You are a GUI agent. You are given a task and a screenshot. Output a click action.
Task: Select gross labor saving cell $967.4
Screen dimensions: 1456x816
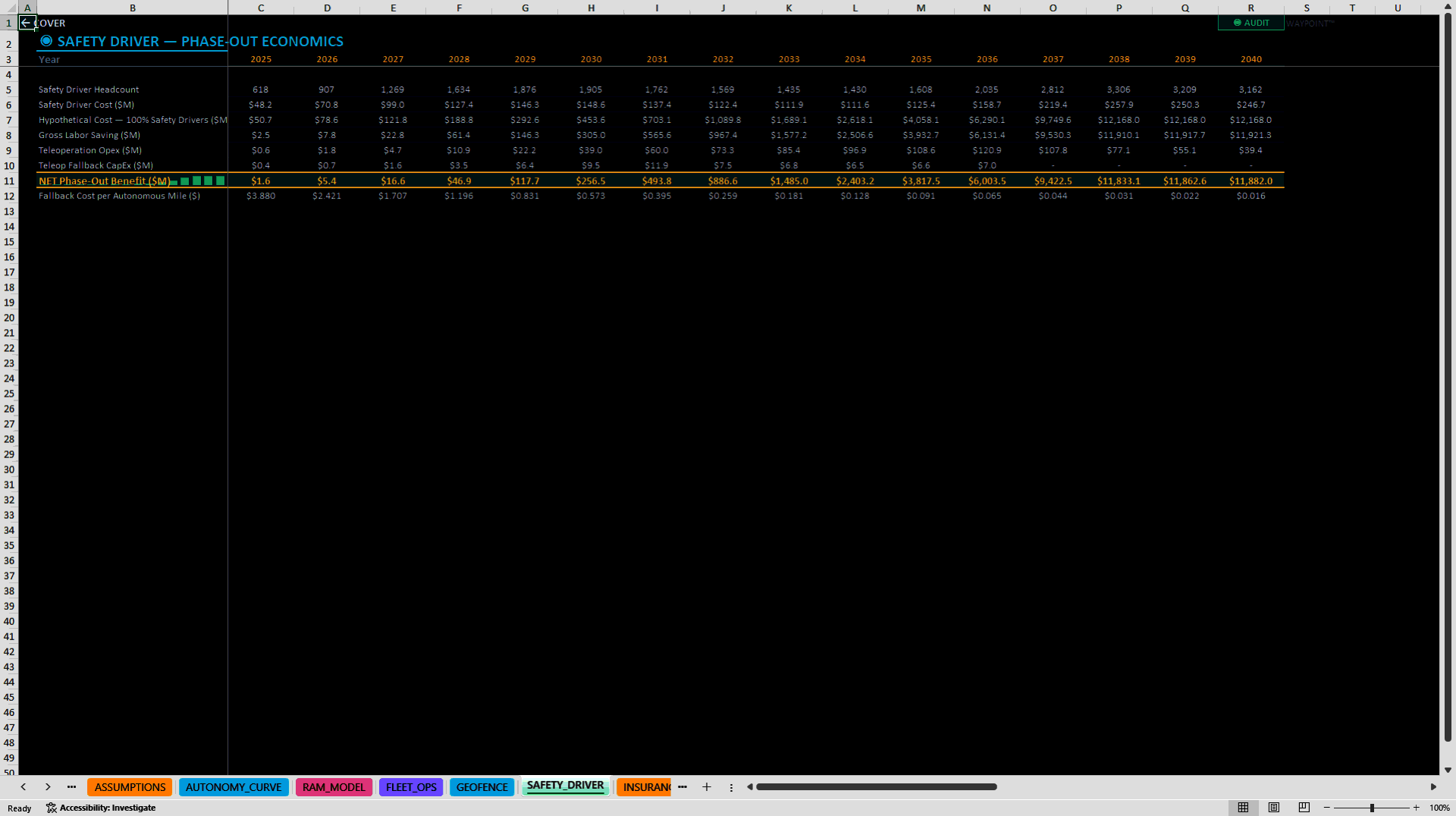tap(723, 135)
